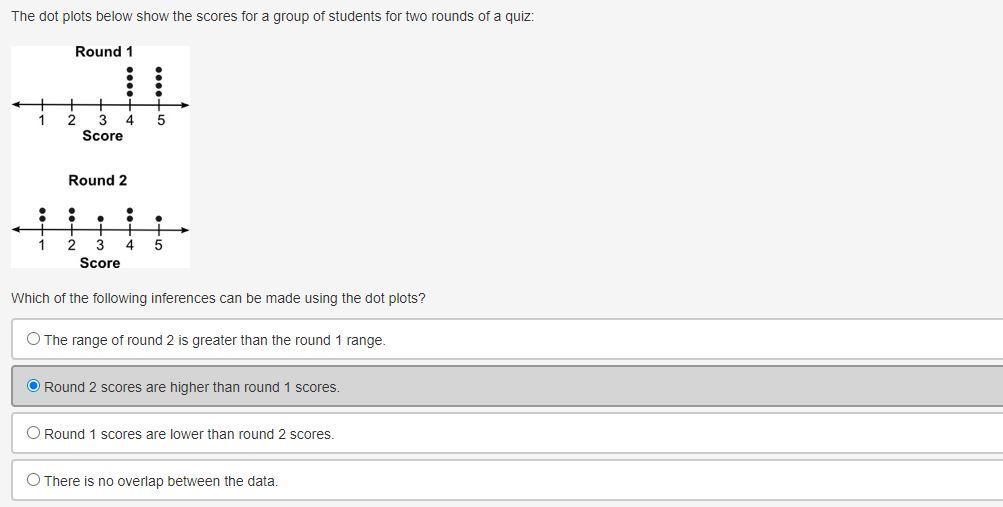The width and height of the screenshot is (1003, 507).
Task: Select the "There is no overlap" radio button
Action: click(x=34, y=480)
